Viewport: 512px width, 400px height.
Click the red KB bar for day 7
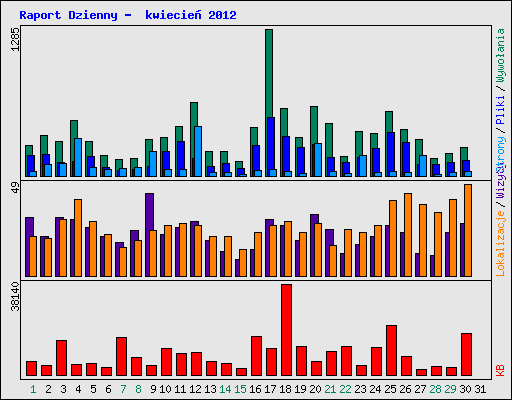click(121, 357)
